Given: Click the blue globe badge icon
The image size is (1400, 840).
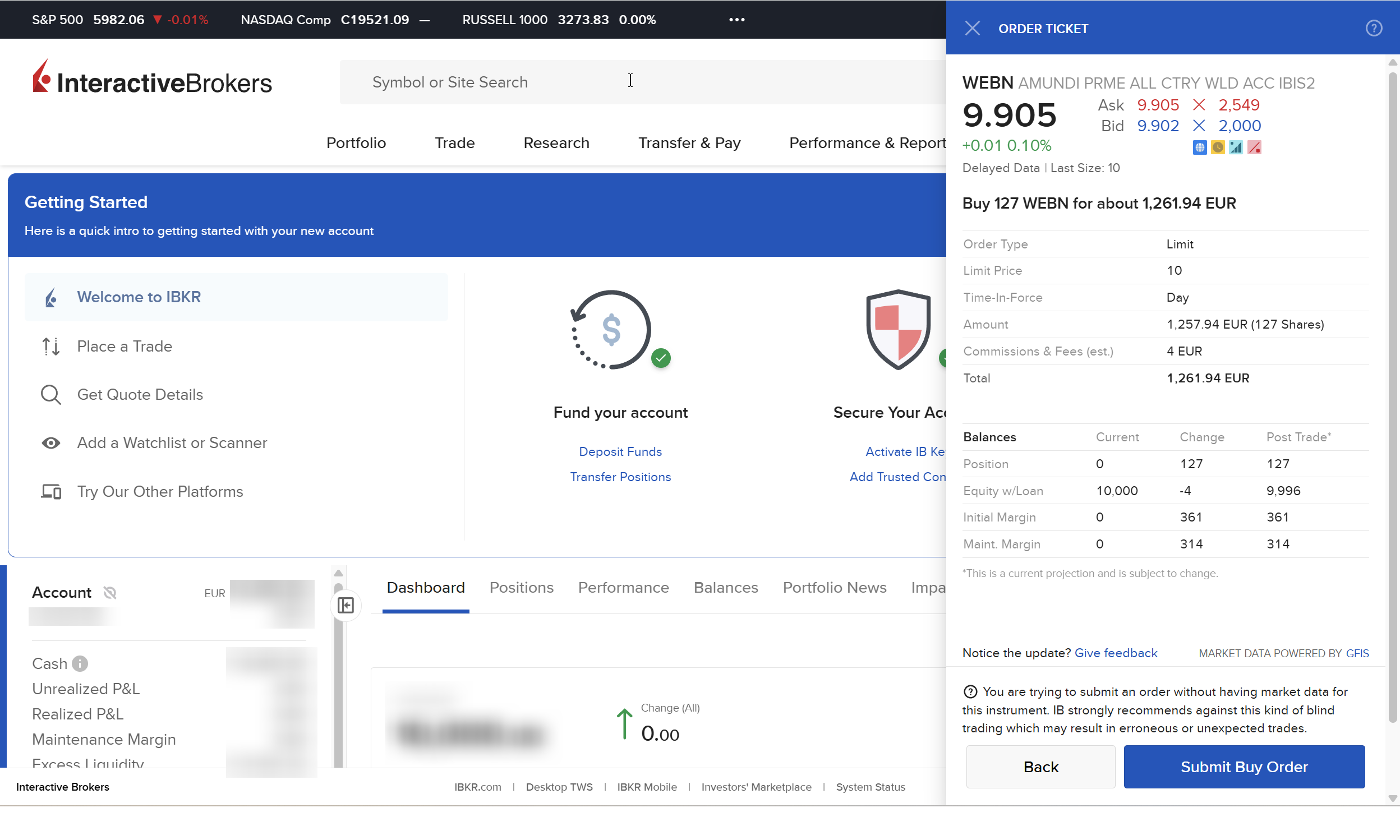Looking at the screenshot, I should click(1199, 147).
